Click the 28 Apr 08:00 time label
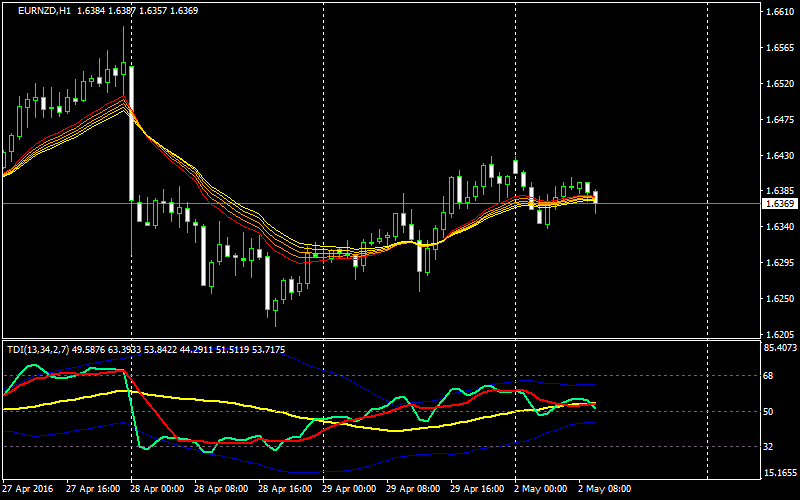 coord(221,489)
